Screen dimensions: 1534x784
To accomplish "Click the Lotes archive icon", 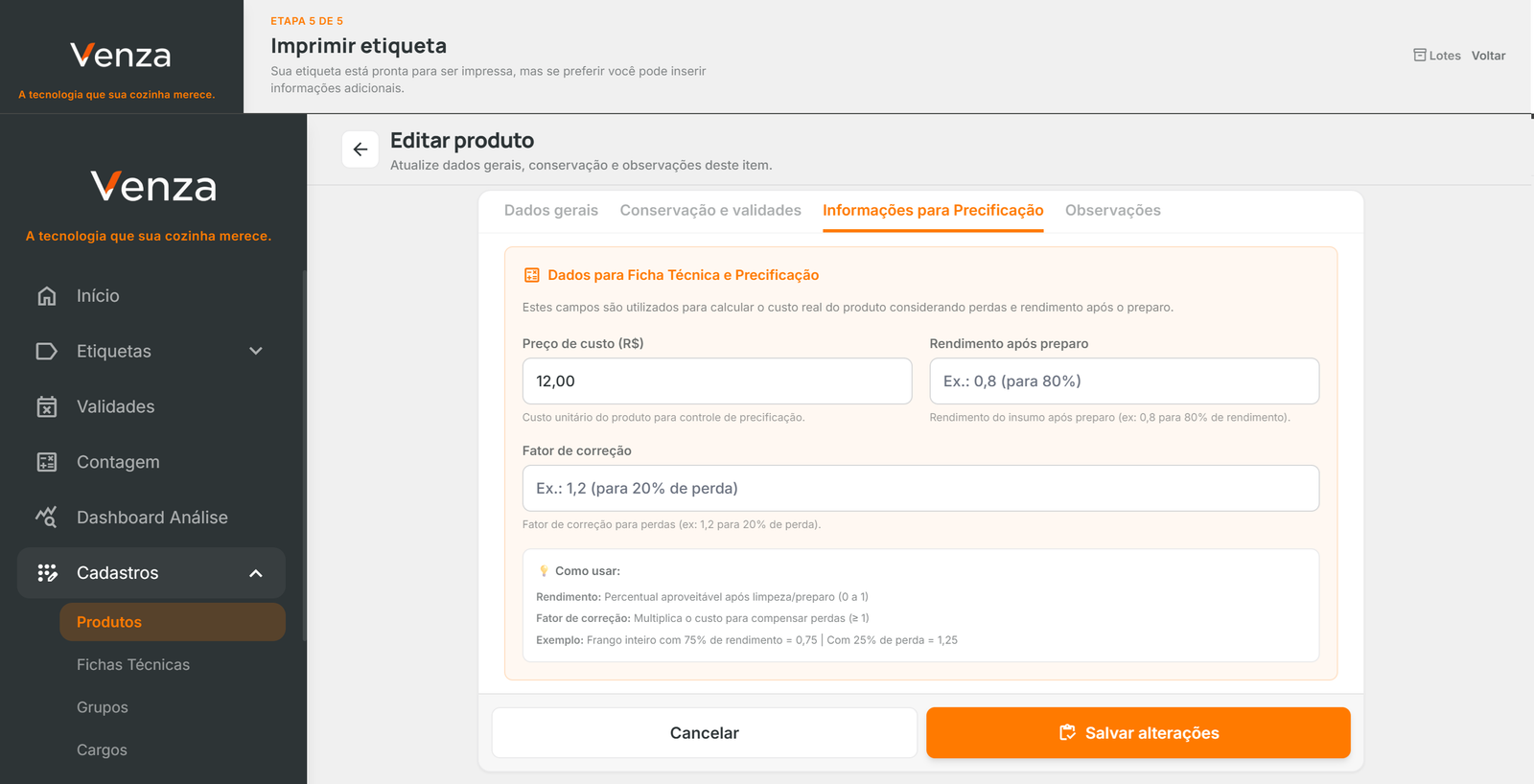I will (1420, 56).
